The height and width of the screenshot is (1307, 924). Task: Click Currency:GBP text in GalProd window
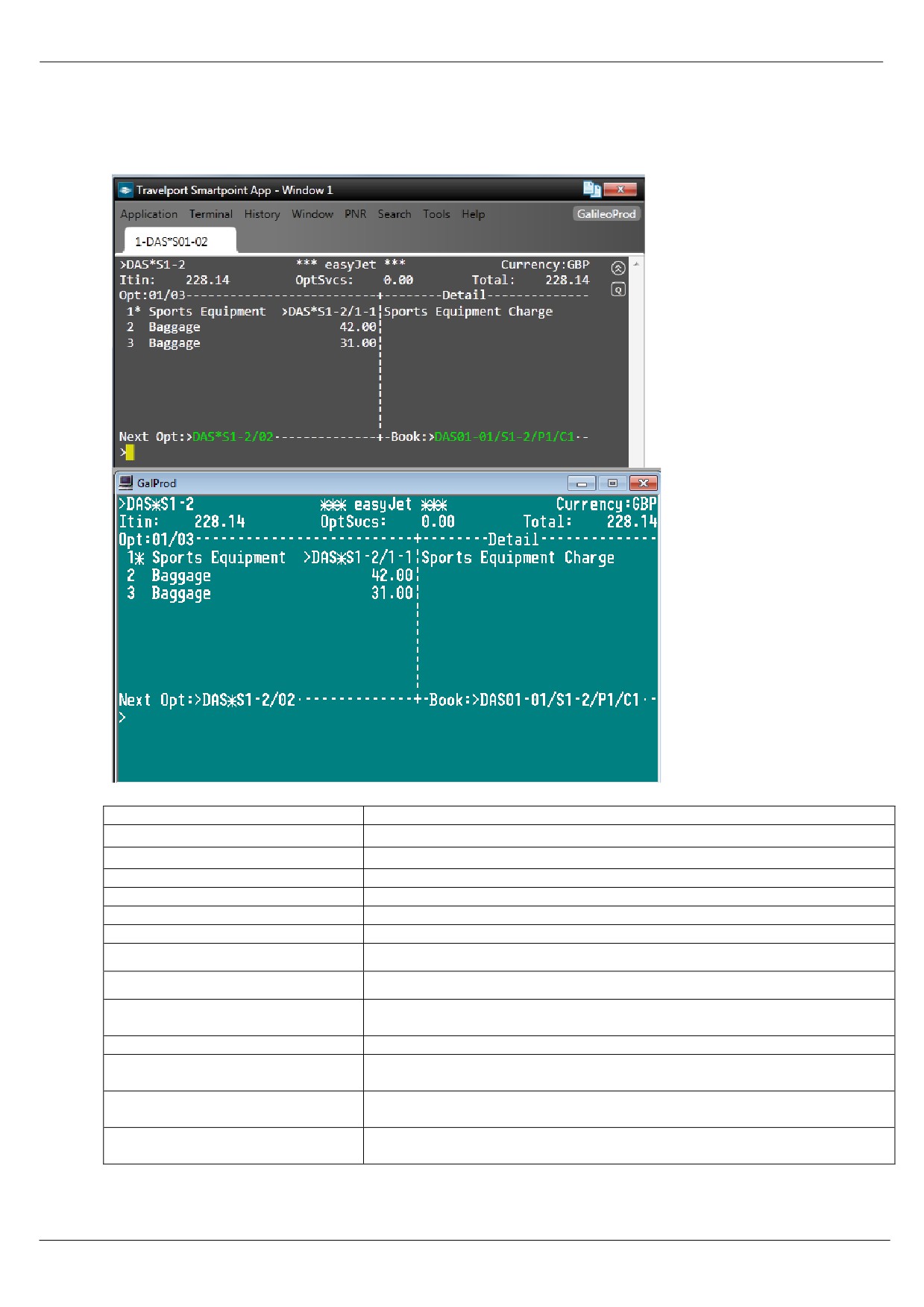tap(606, 504)
